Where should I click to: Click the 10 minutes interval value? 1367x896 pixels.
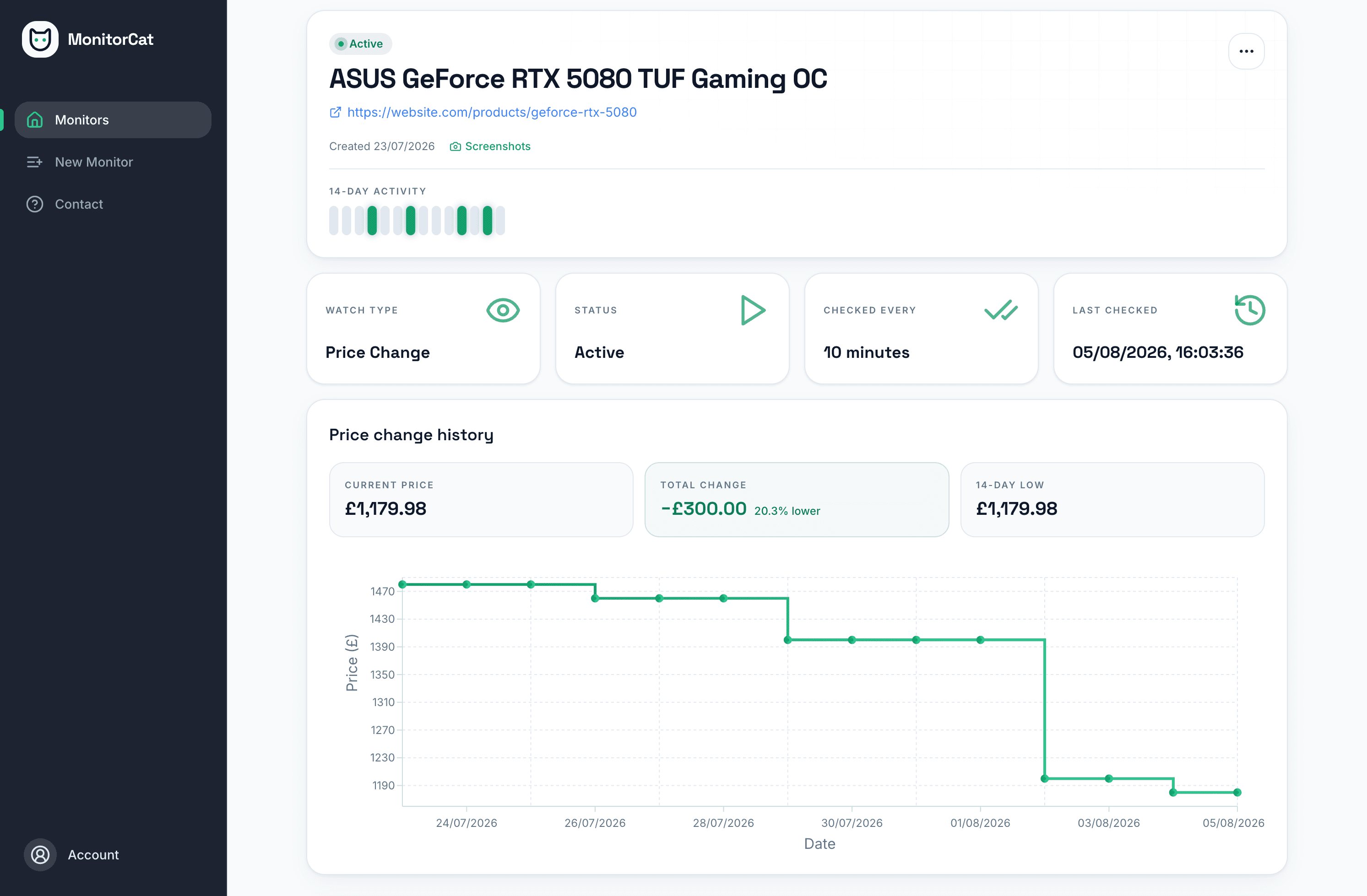click(866, 352)
